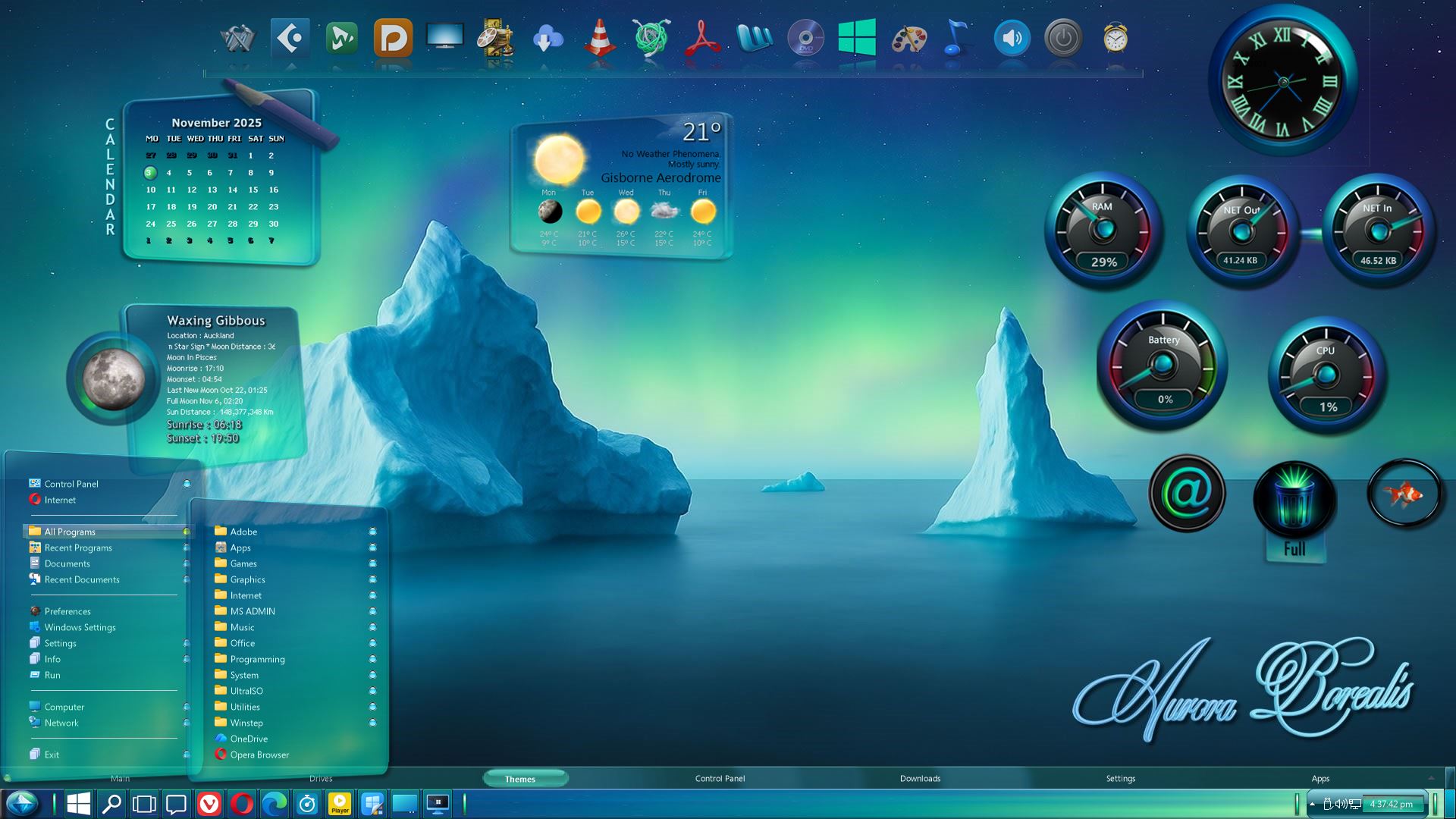
Task: Open the recycle bin desktop widget
Action: (x=1294, y=500)
